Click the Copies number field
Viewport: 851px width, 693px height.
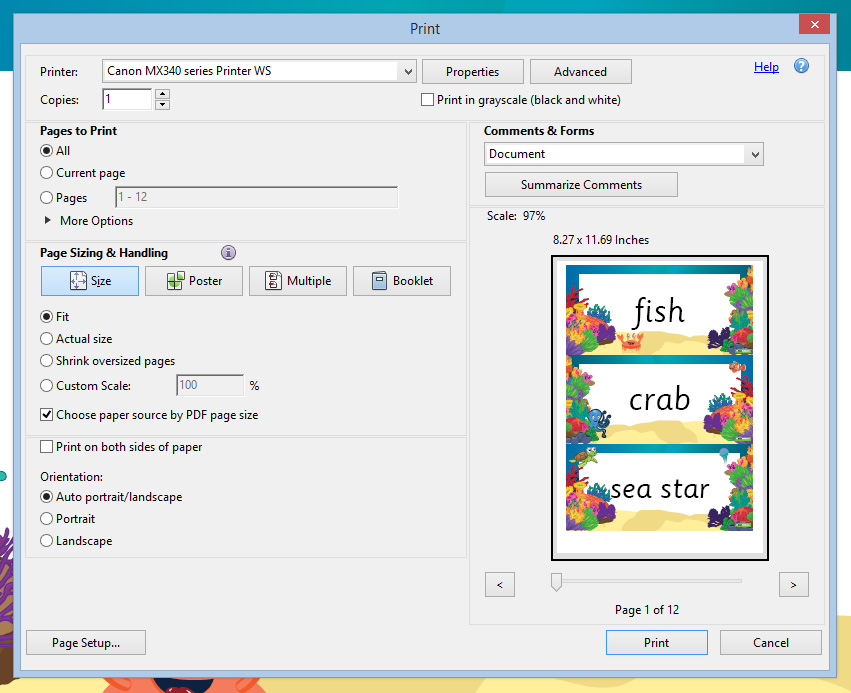click(127, 99)
